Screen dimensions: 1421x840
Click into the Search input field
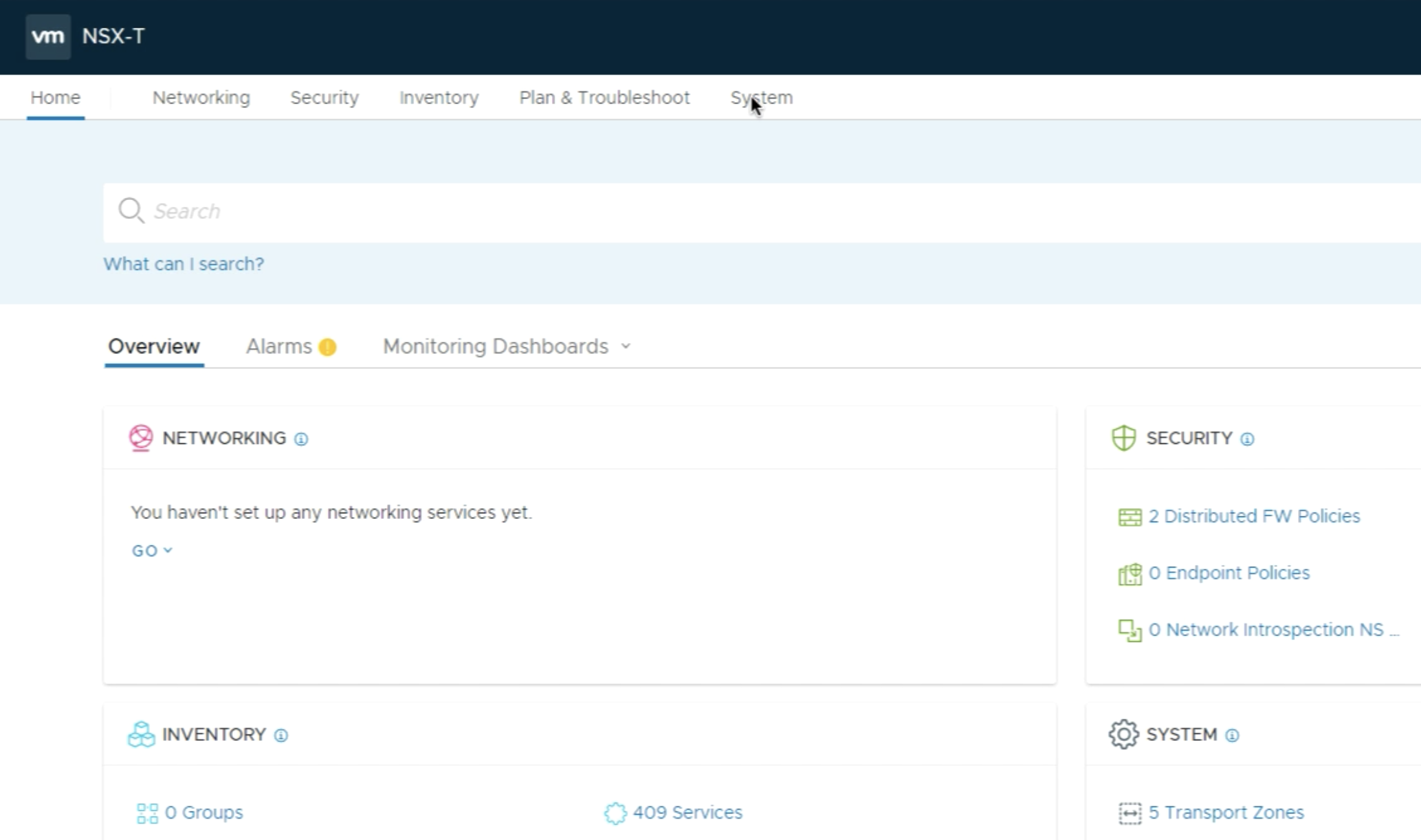712,212
